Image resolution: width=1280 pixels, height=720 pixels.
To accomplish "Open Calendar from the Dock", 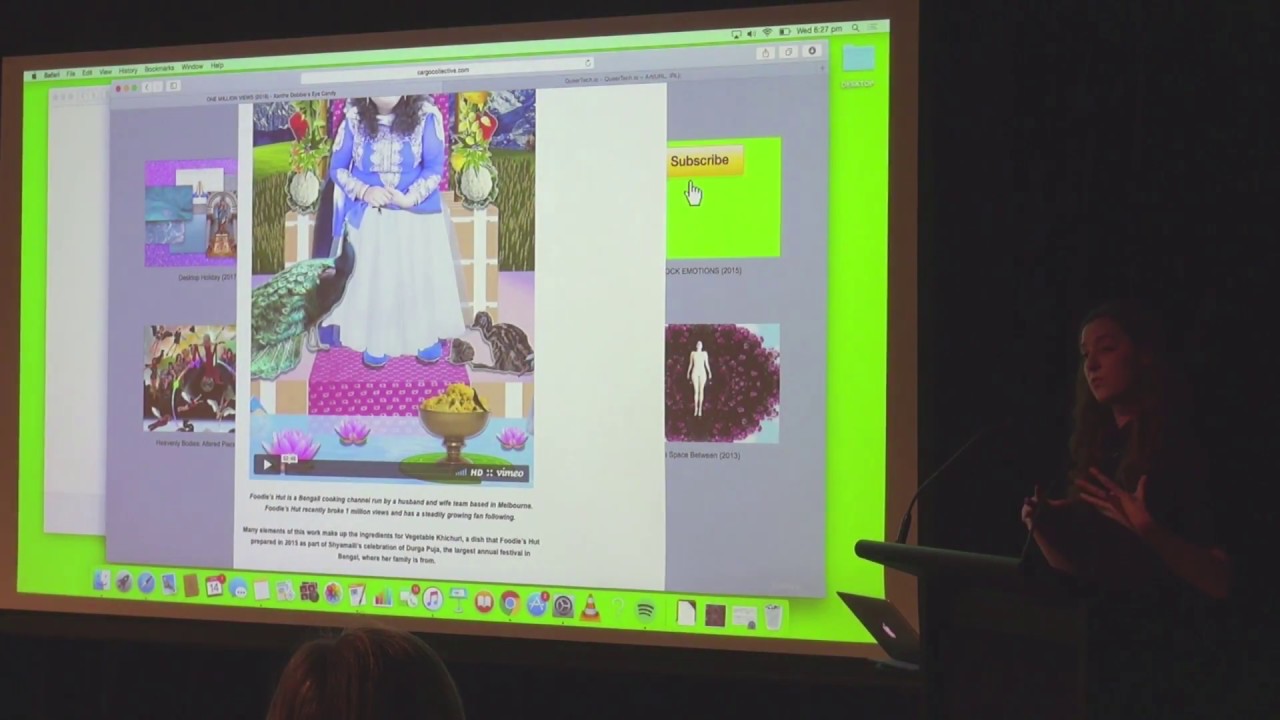I will pos(214,587).
